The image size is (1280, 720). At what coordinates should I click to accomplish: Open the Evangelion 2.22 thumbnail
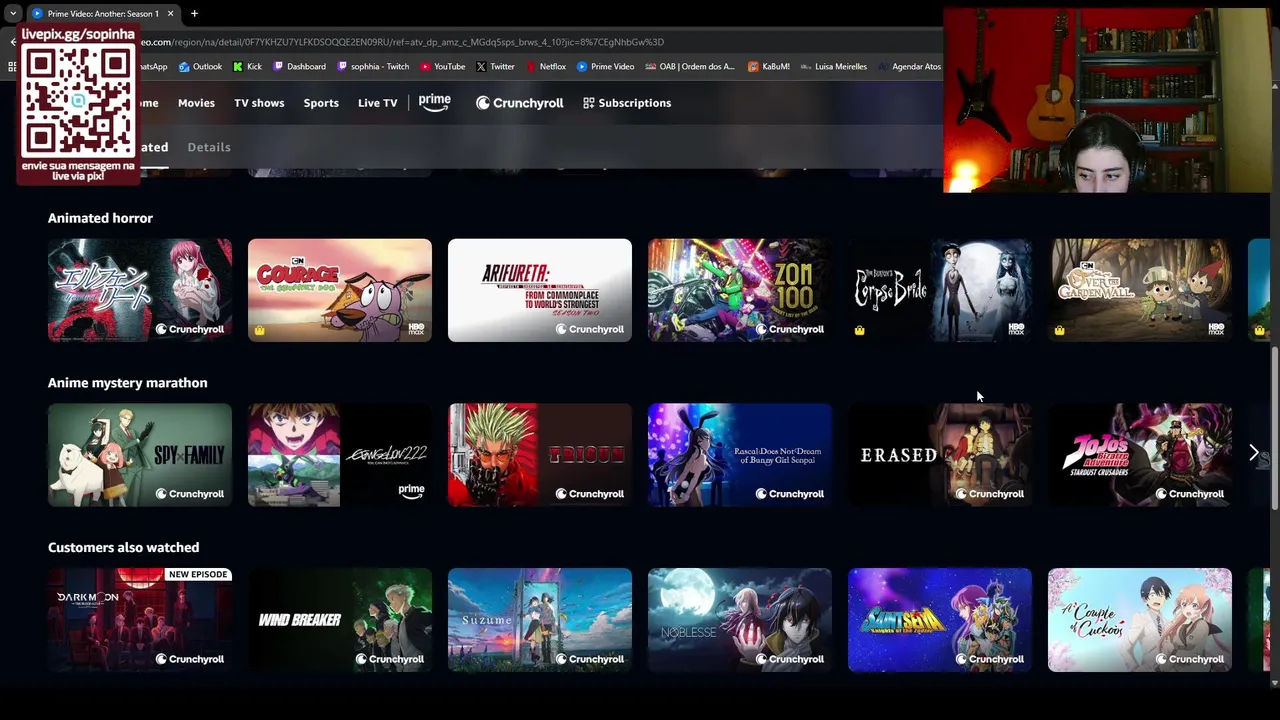point(340,455)
